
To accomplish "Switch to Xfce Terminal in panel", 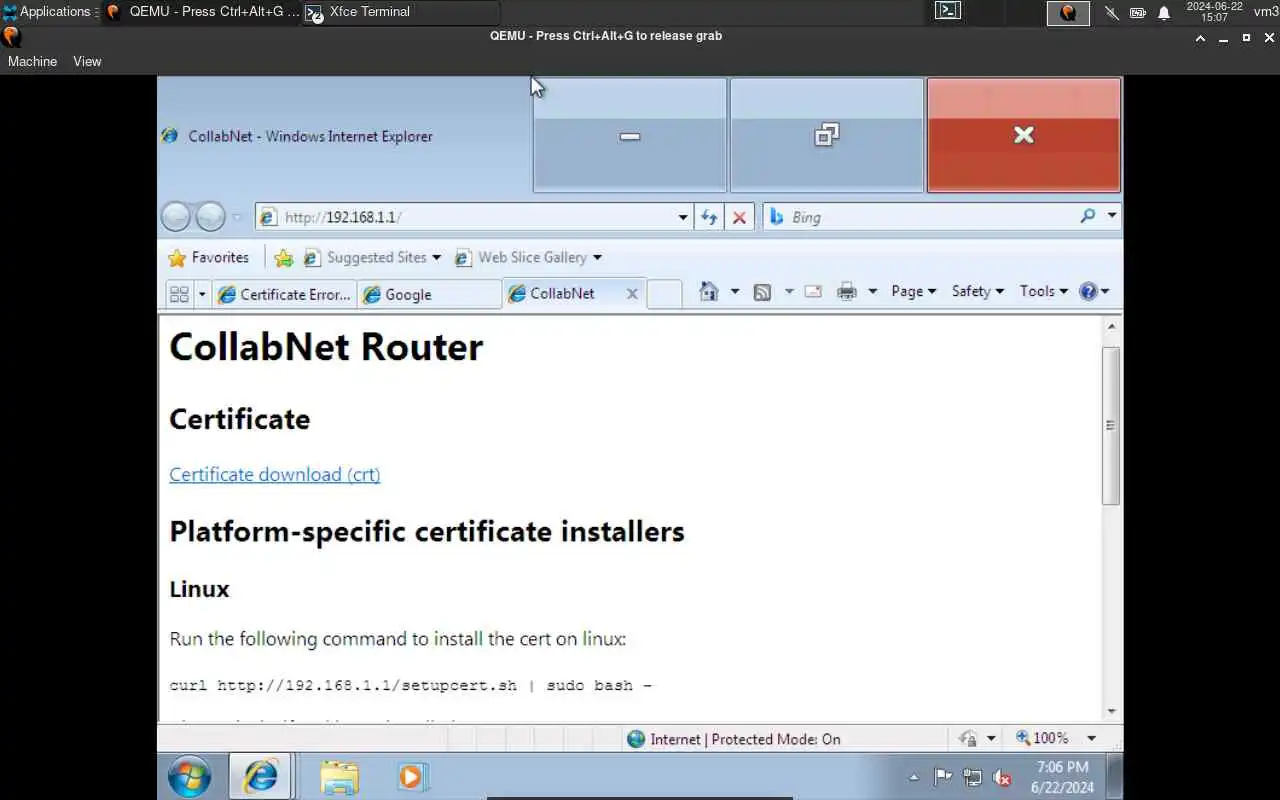I will point(400,12).
